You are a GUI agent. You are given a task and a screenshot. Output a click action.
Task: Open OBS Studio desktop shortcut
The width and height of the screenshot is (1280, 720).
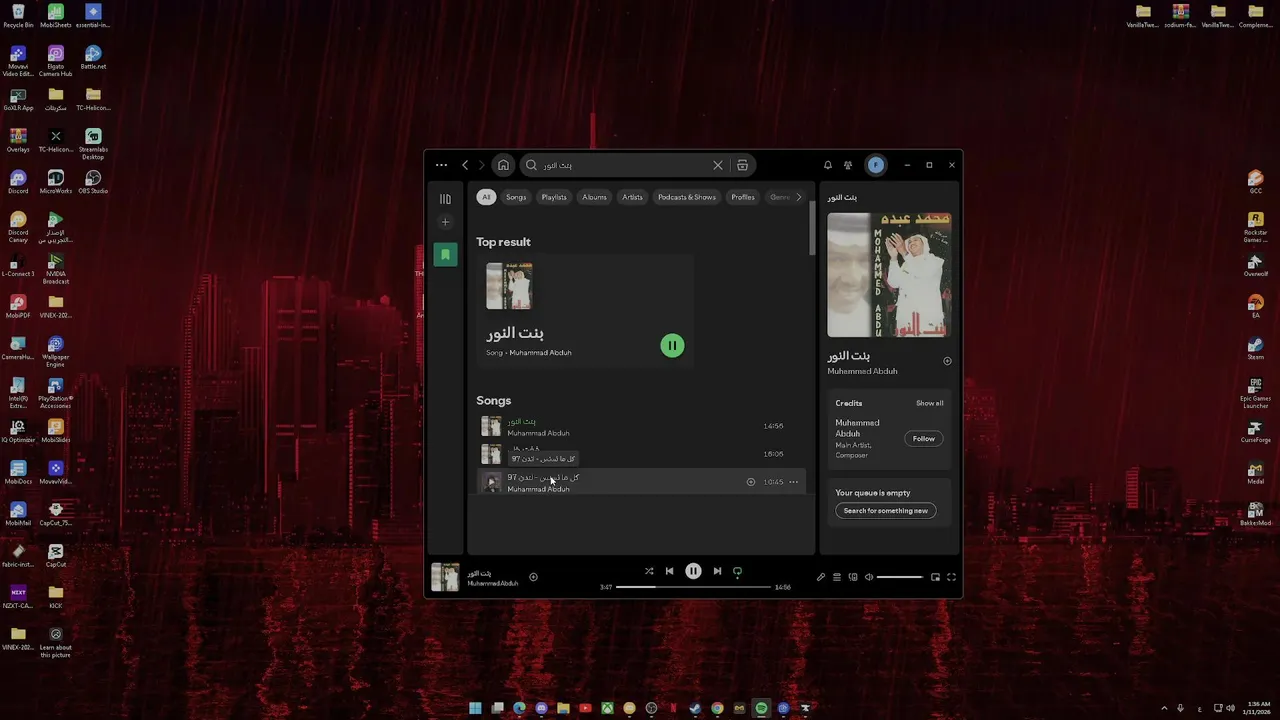click(x=93, y=181)
